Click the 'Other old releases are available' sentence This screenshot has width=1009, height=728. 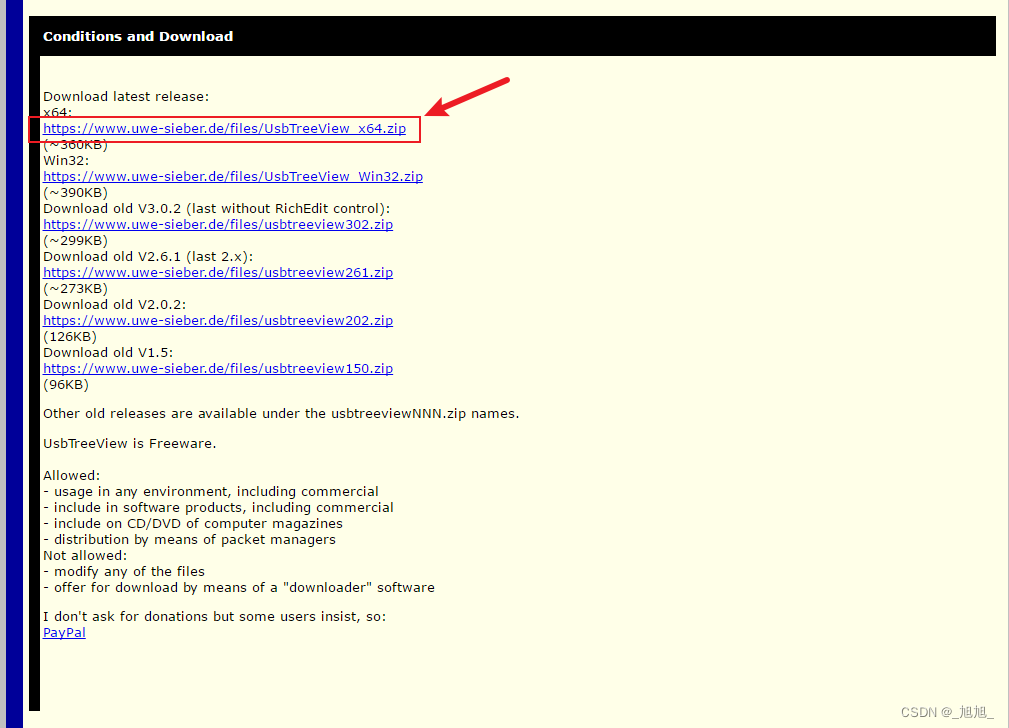click(281, 414)
